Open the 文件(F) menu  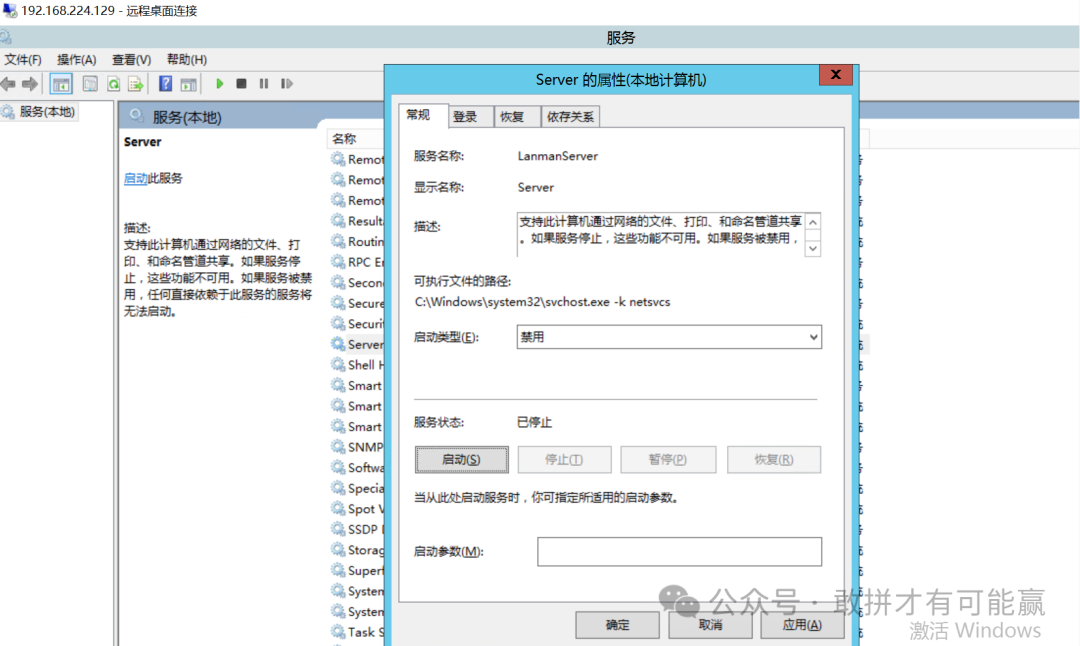click(x=23, y=60)
